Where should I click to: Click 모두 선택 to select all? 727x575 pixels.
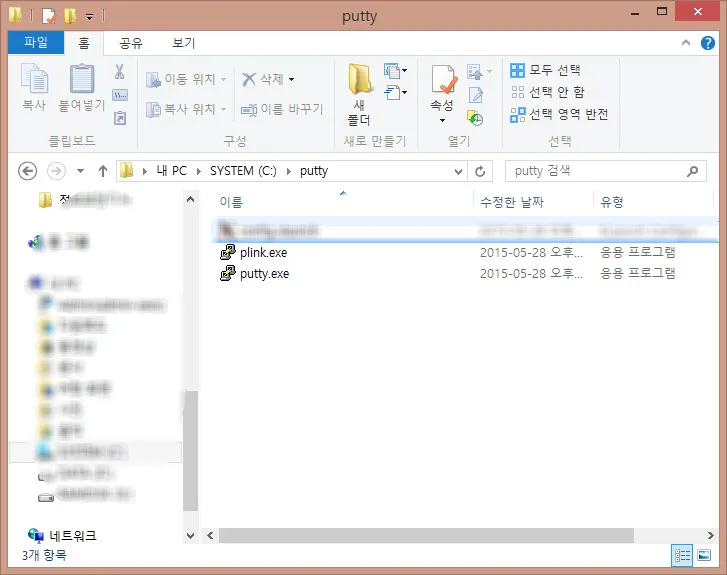coord(545,70)
